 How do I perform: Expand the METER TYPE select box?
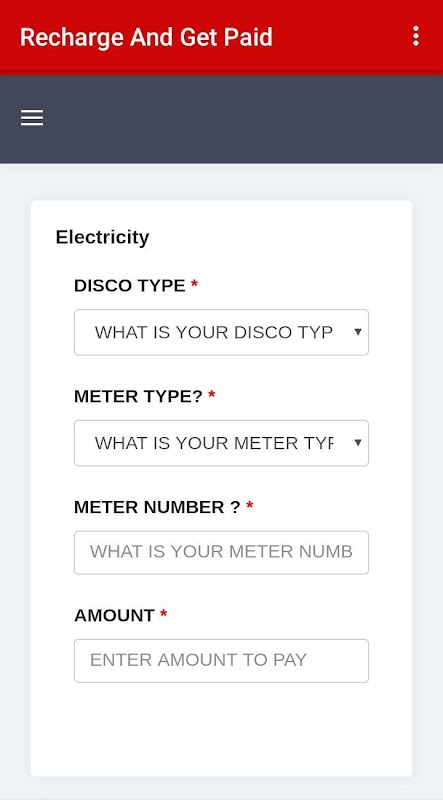[221, 443]
